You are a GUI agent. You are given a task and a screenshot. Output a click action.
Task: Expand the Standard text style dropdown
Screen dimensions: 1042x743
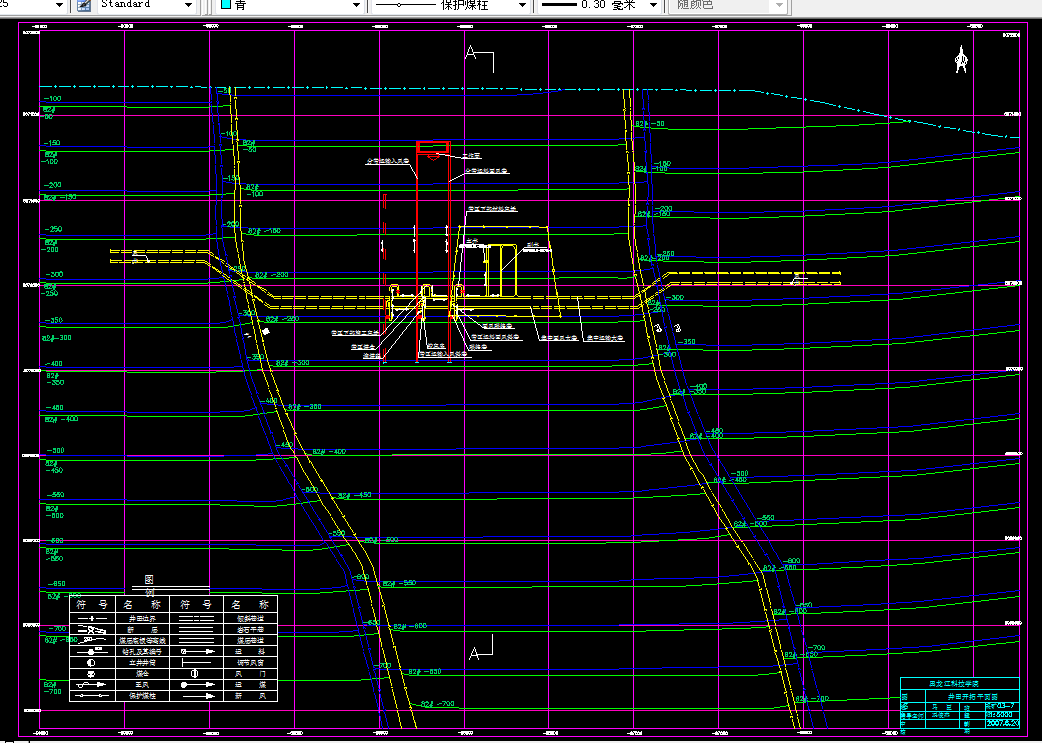tap(188, 5)
